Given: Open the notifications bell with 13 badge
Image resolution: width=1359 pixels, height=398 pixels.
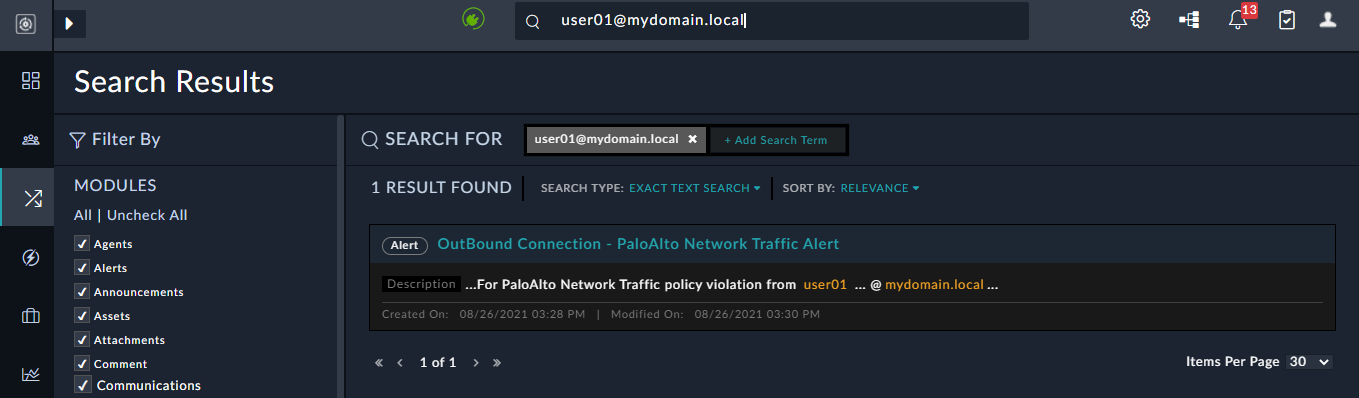Looking at the screenshot, I should (1240, 18).
